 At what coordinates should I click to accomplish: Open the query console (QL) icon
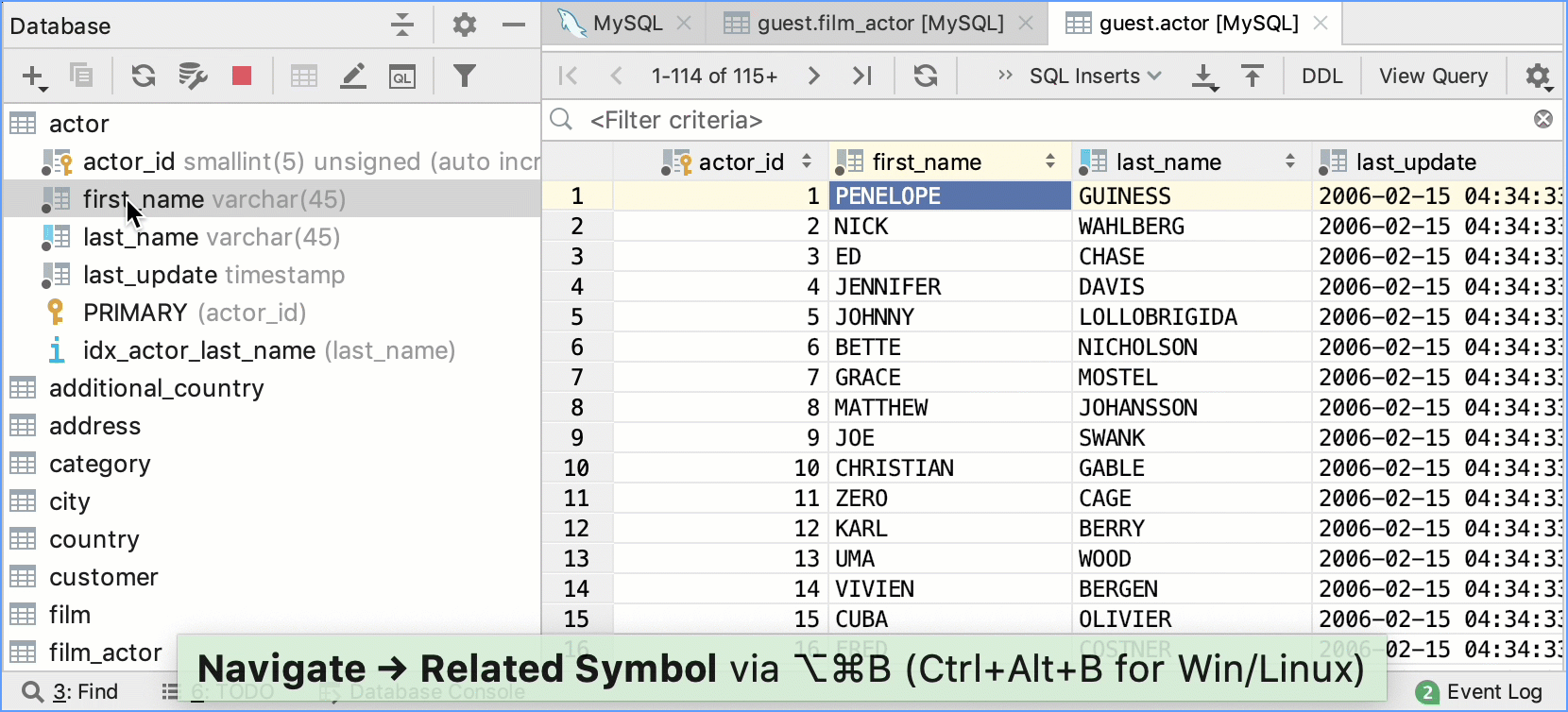(x=402, y=76)
